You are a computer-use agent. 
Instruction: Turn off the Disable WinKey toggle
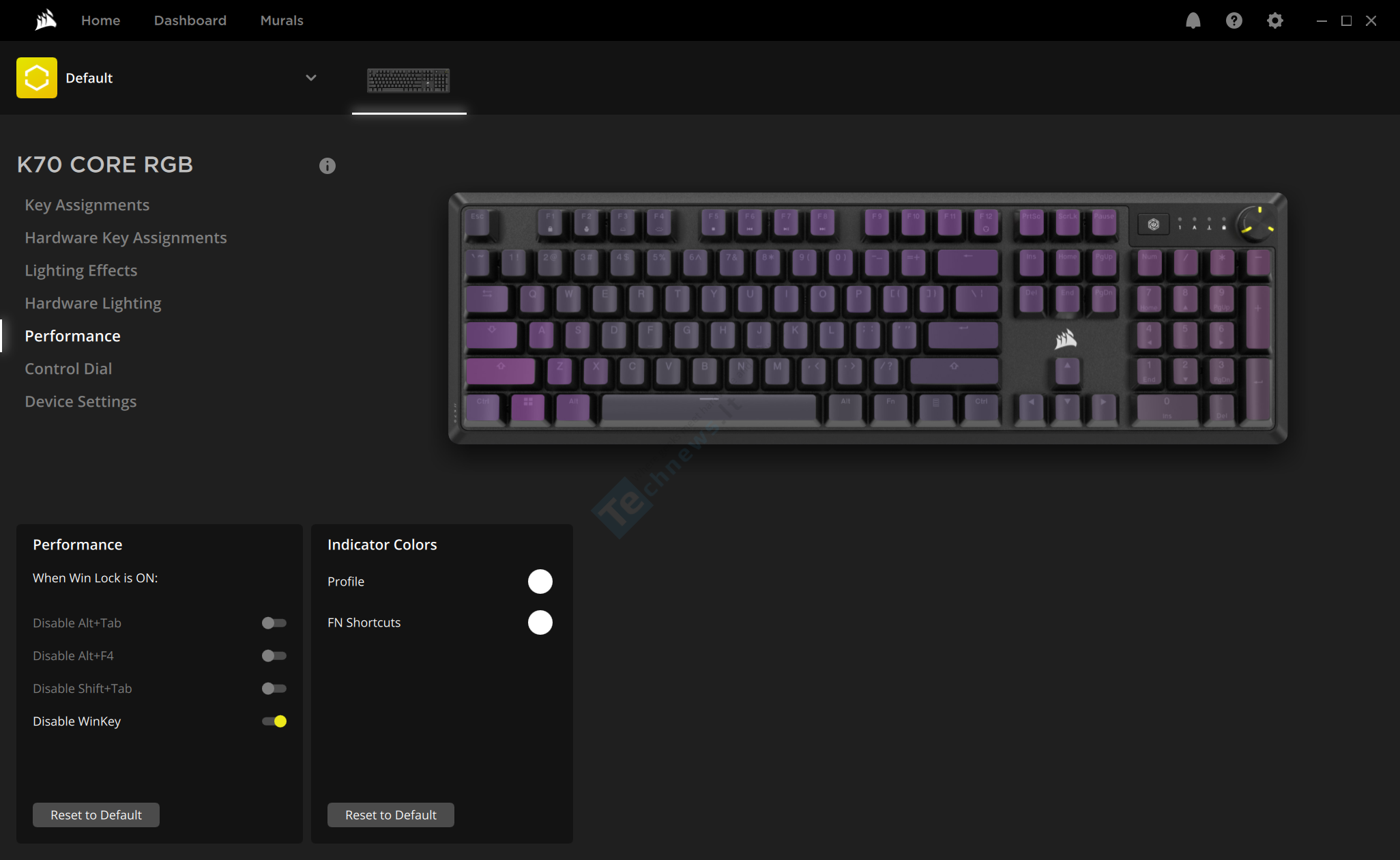pos(274,721)
